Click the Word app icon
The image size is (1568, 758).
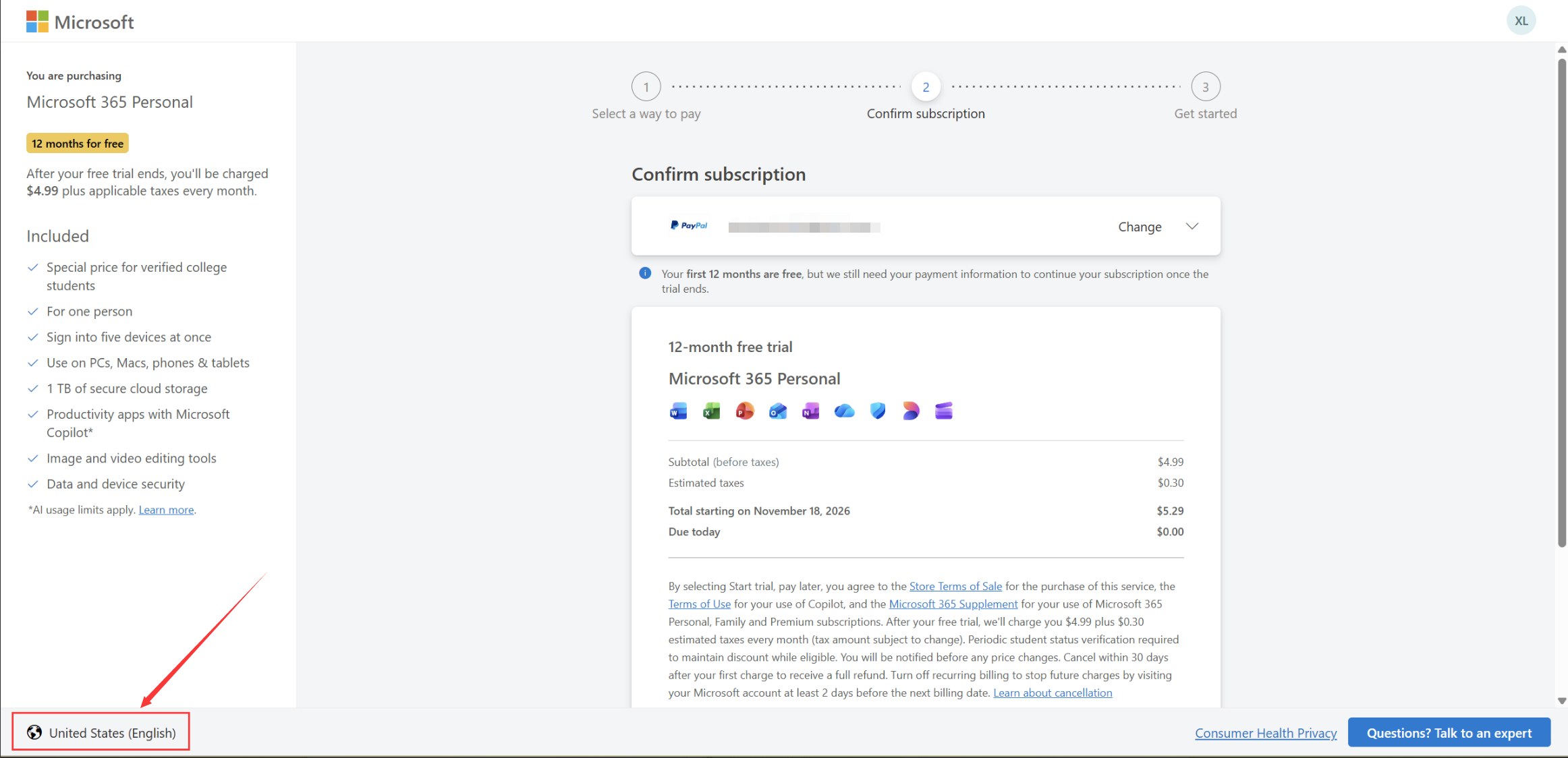678,411
